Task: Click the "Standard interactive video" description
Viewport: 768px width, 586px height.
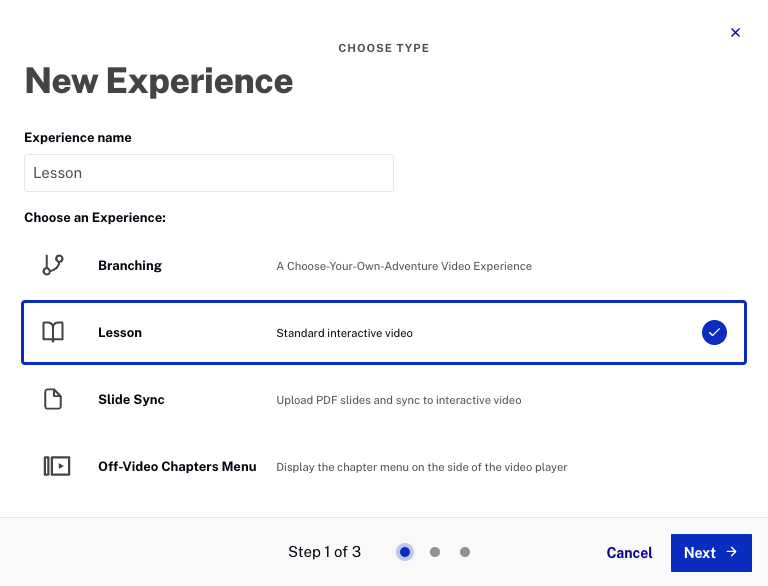Action: [344, 333]
